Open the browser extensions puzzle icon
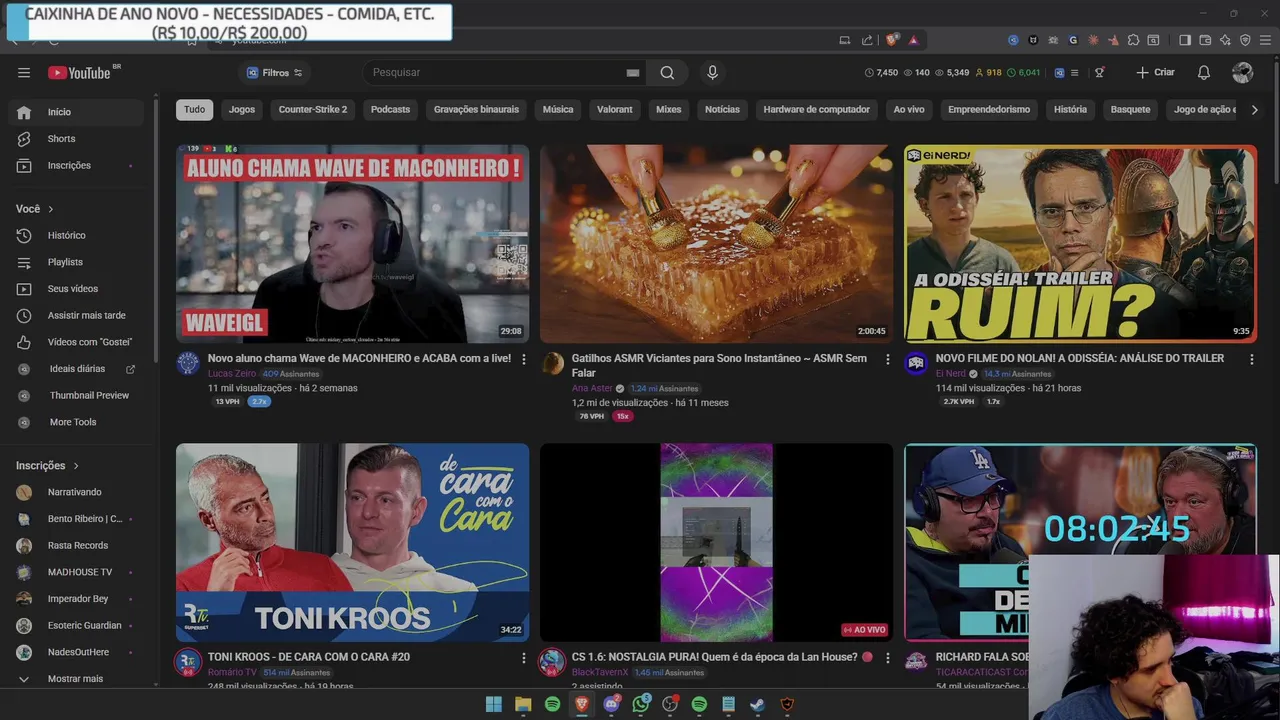 (x=1133, y=40)
